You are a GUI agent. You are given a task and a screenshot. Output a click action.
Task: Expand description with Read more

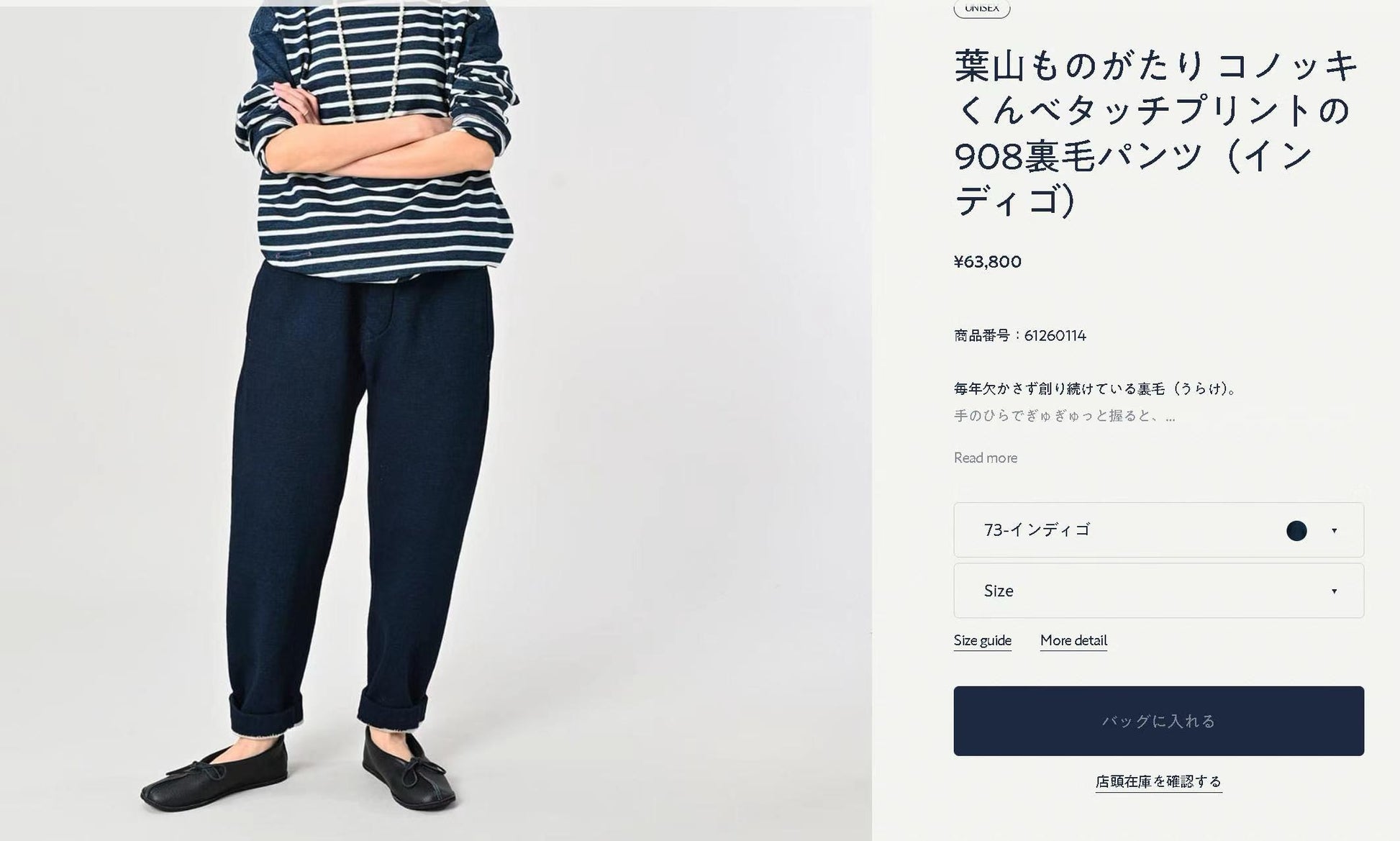coord(985,458)
